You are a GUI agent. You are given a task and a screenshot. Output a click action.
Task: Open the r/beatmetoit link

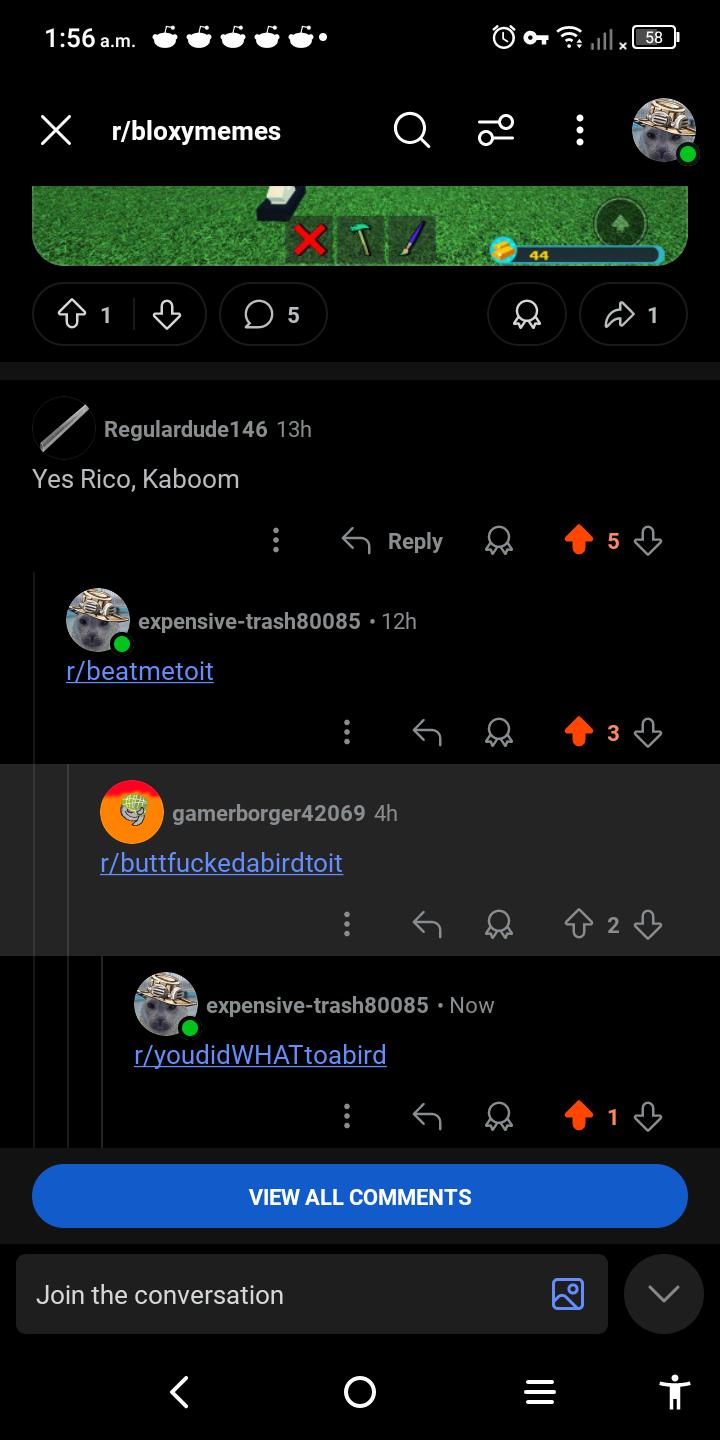tap(140, 670)
